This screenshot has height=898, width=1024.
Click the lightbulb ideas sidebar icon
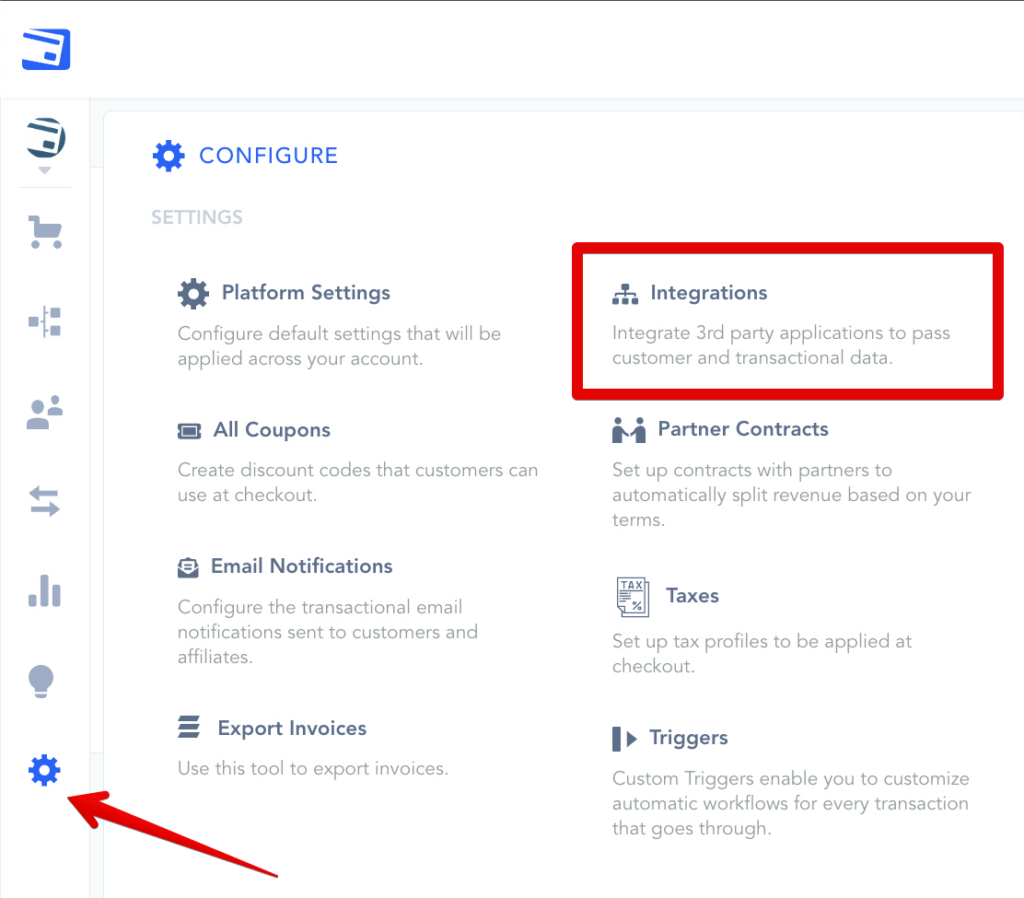(x=41, y=681)
